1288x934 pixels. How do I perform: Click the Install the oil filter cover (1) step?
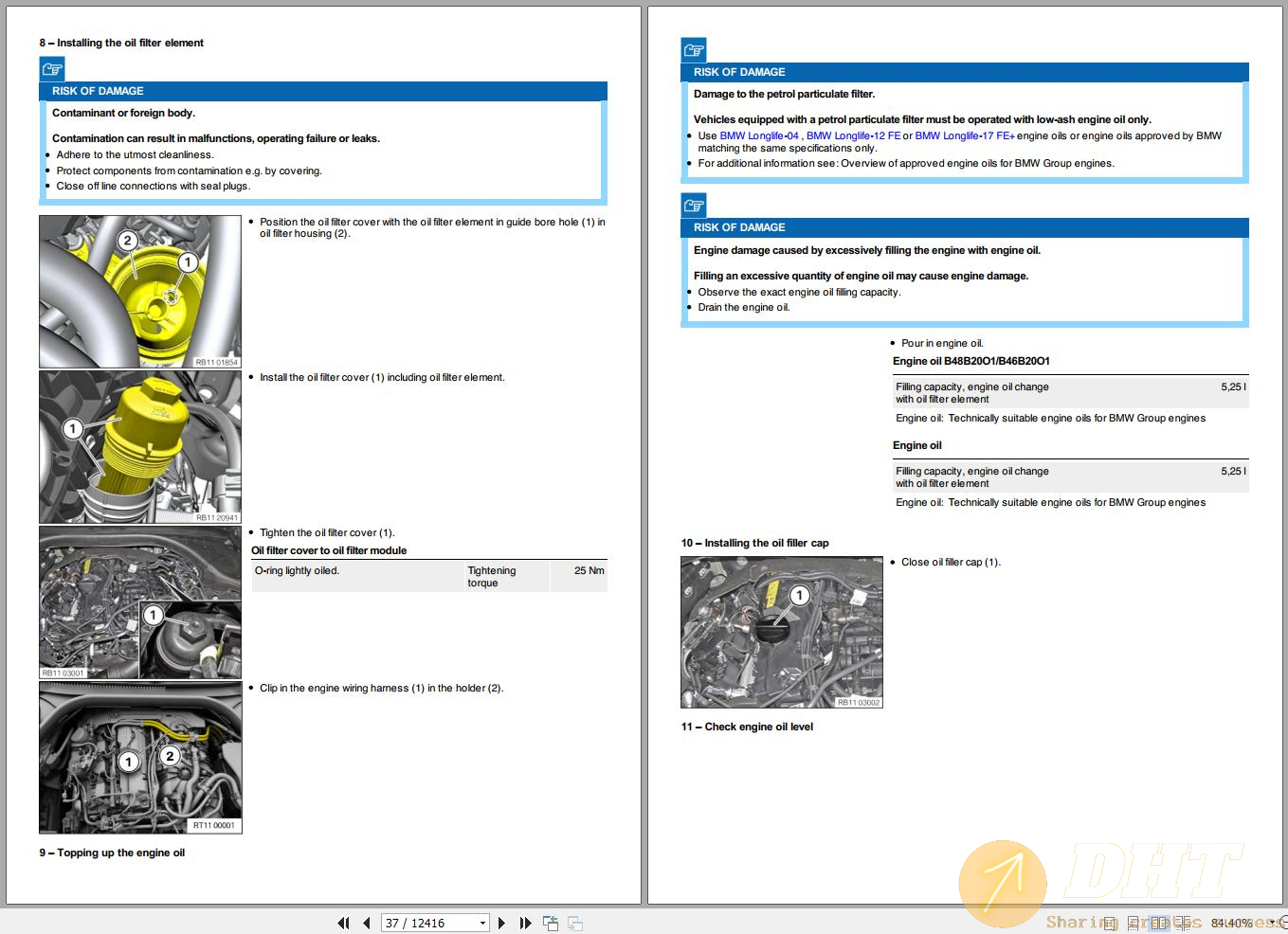pyautogui.click(x=382, y=377)
